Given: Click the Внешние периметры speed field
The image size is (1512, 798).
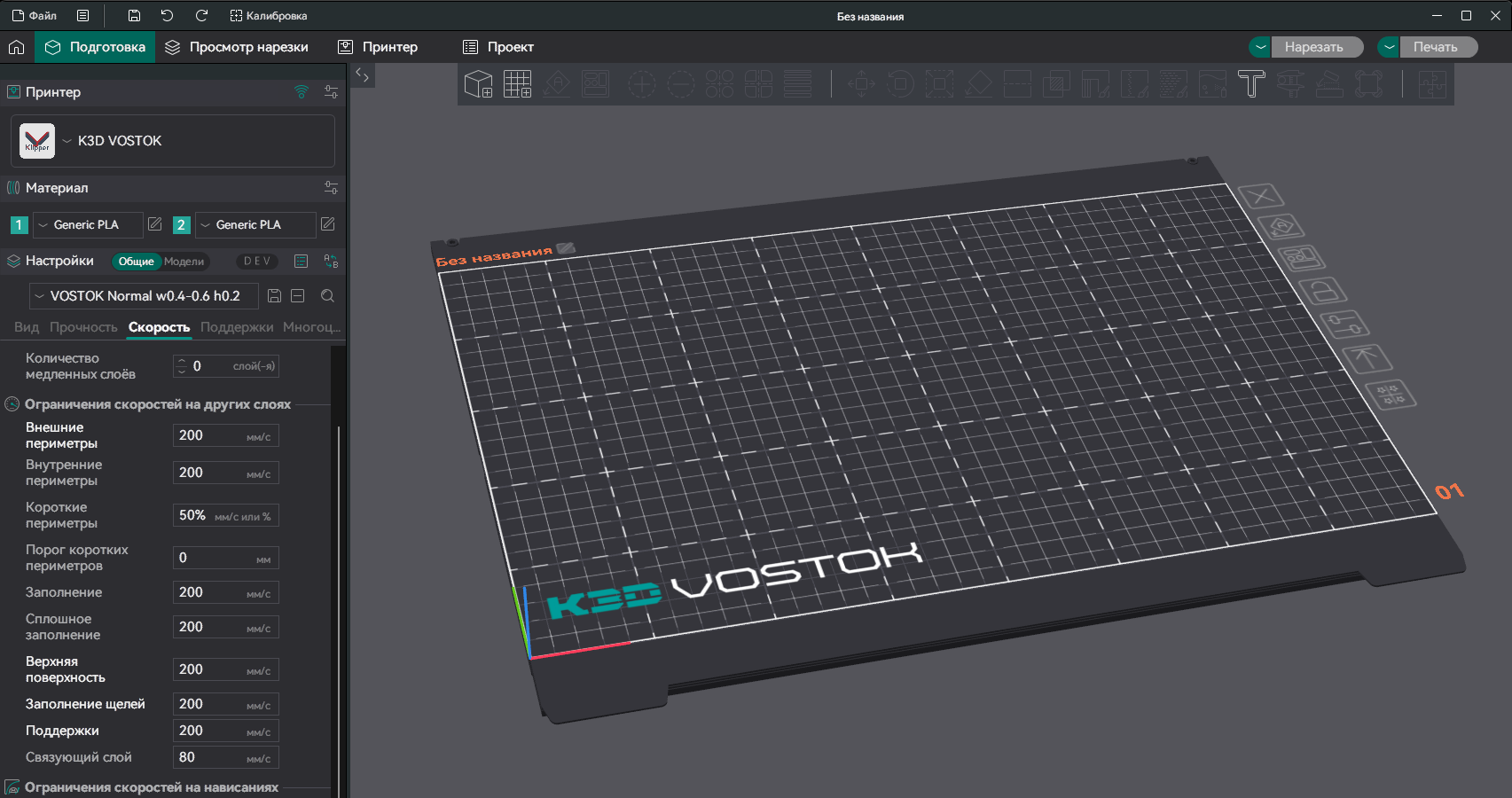Looking at the screenshot, I should (226, 435).
